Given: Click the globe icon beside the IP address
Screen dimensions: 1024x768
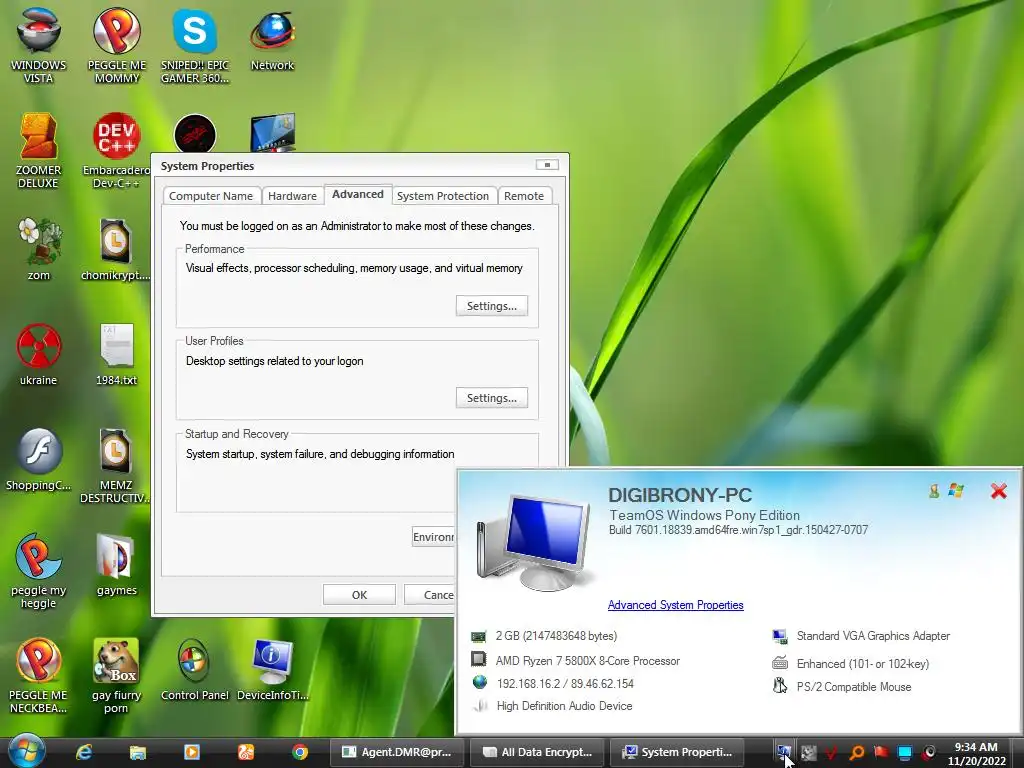Looking at the screenshot, I should coord(479,682).
